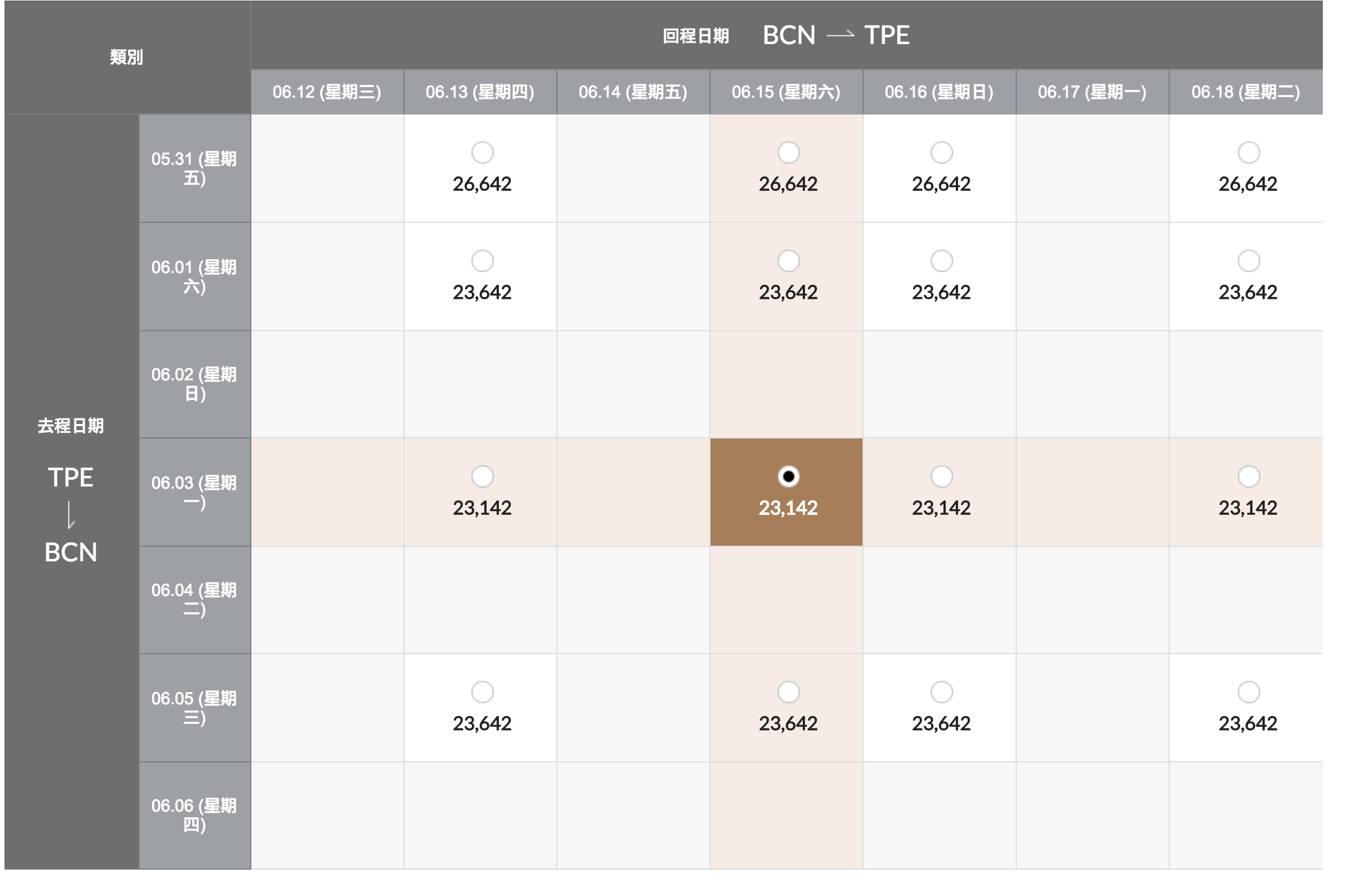
Task: Select 06.01 departure with 06.18 return fare
Action: (x=1248, y=261)
